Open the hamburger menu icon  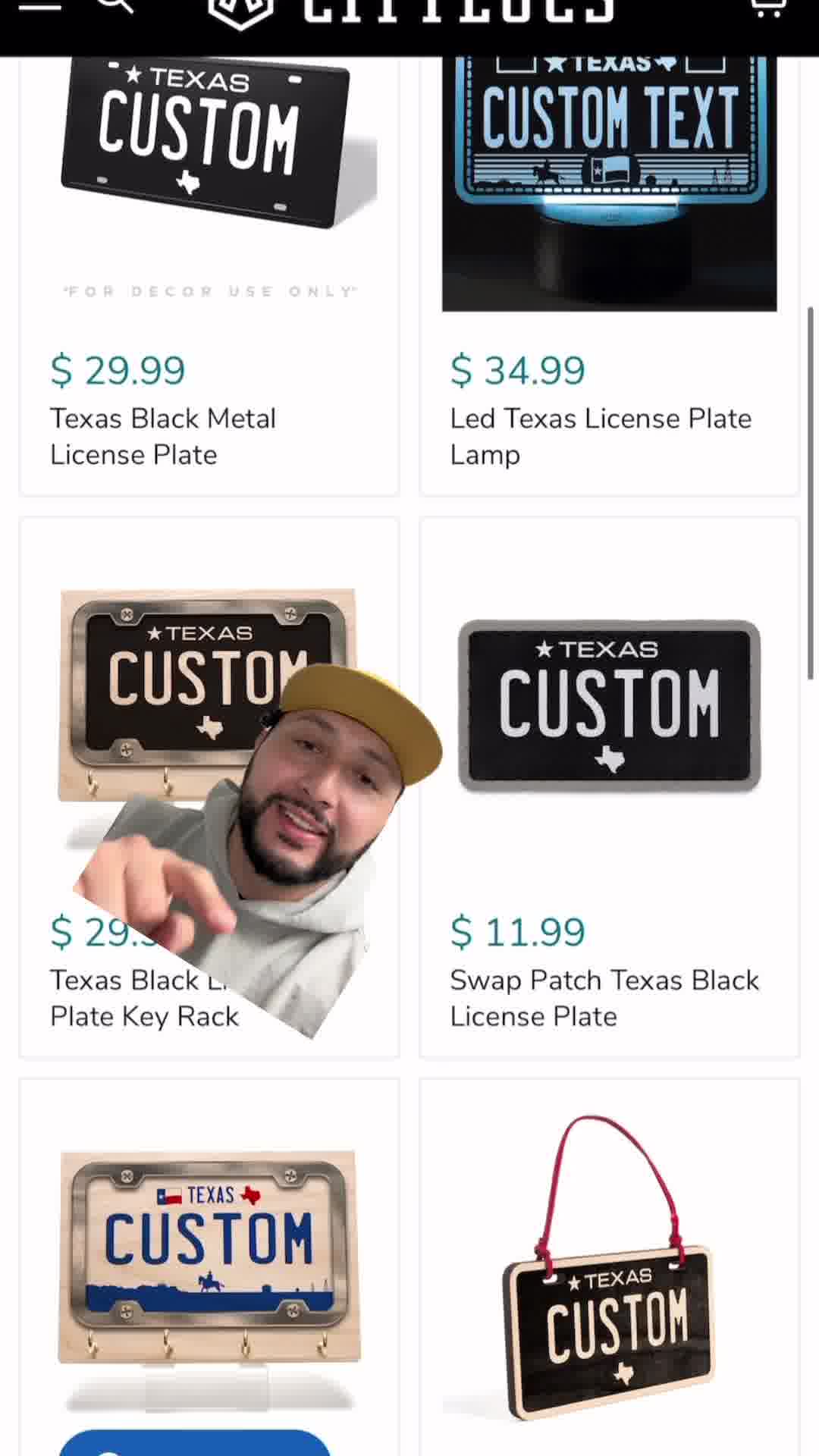pyautogui.click(x=39, y=5)
